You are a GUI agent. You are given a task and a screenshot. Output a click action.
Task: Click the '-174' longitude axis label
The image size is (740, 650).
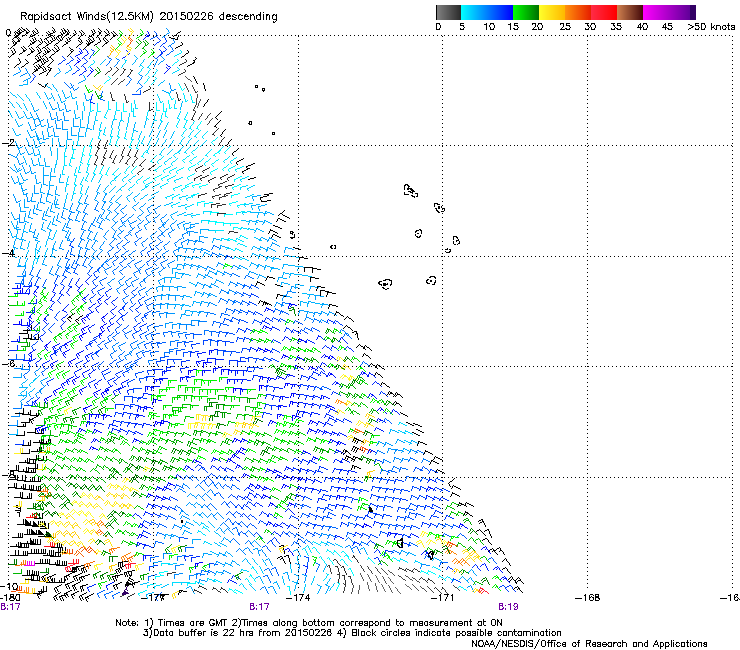[x=298, y=598]
